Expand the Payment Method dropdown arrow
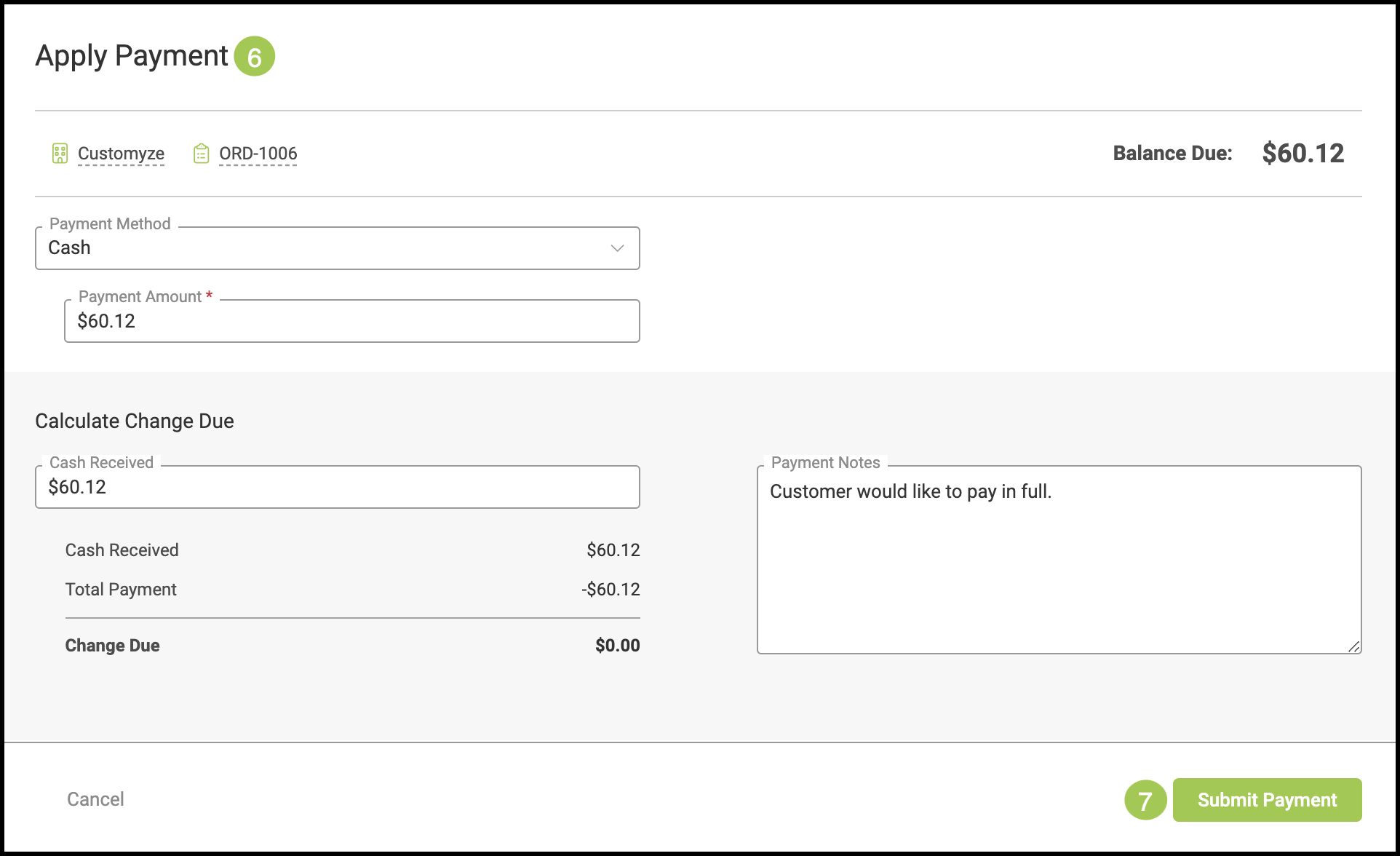Screen dimensions: 1400x856 [x=617, y=248]
